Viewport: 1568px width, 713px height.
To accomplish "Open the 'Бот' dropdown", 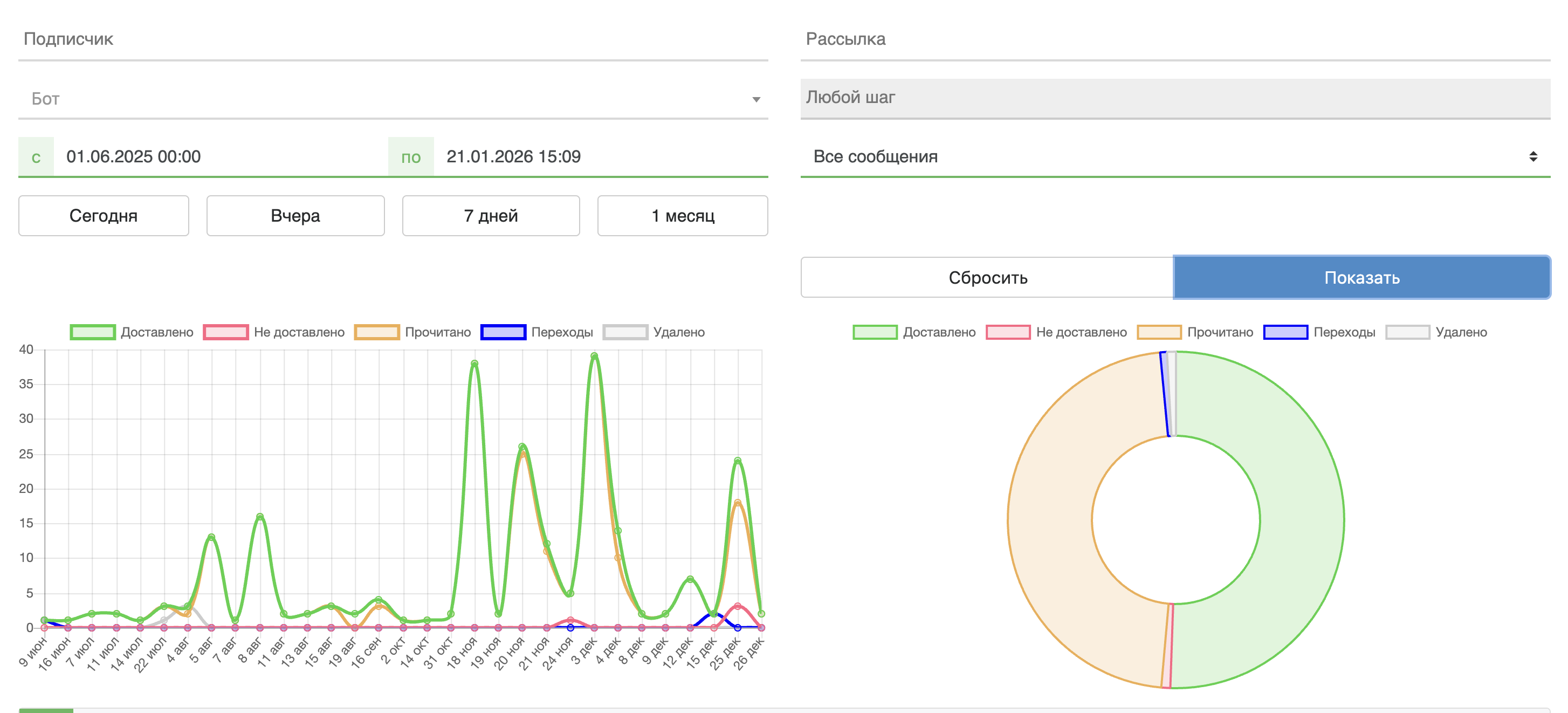I will pos(393,99).
